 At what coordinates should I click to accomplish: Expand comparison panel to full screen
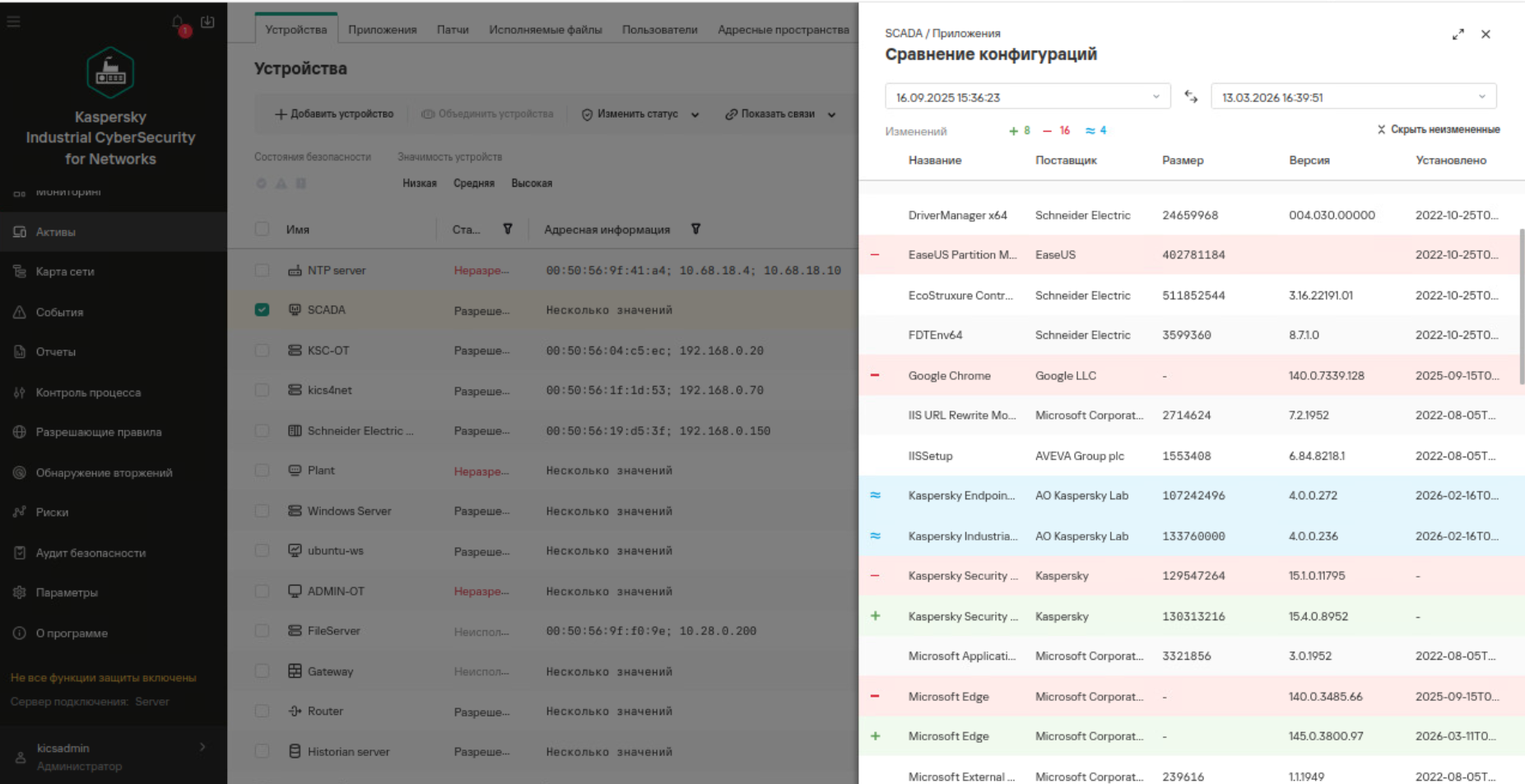coord(1458,35)
